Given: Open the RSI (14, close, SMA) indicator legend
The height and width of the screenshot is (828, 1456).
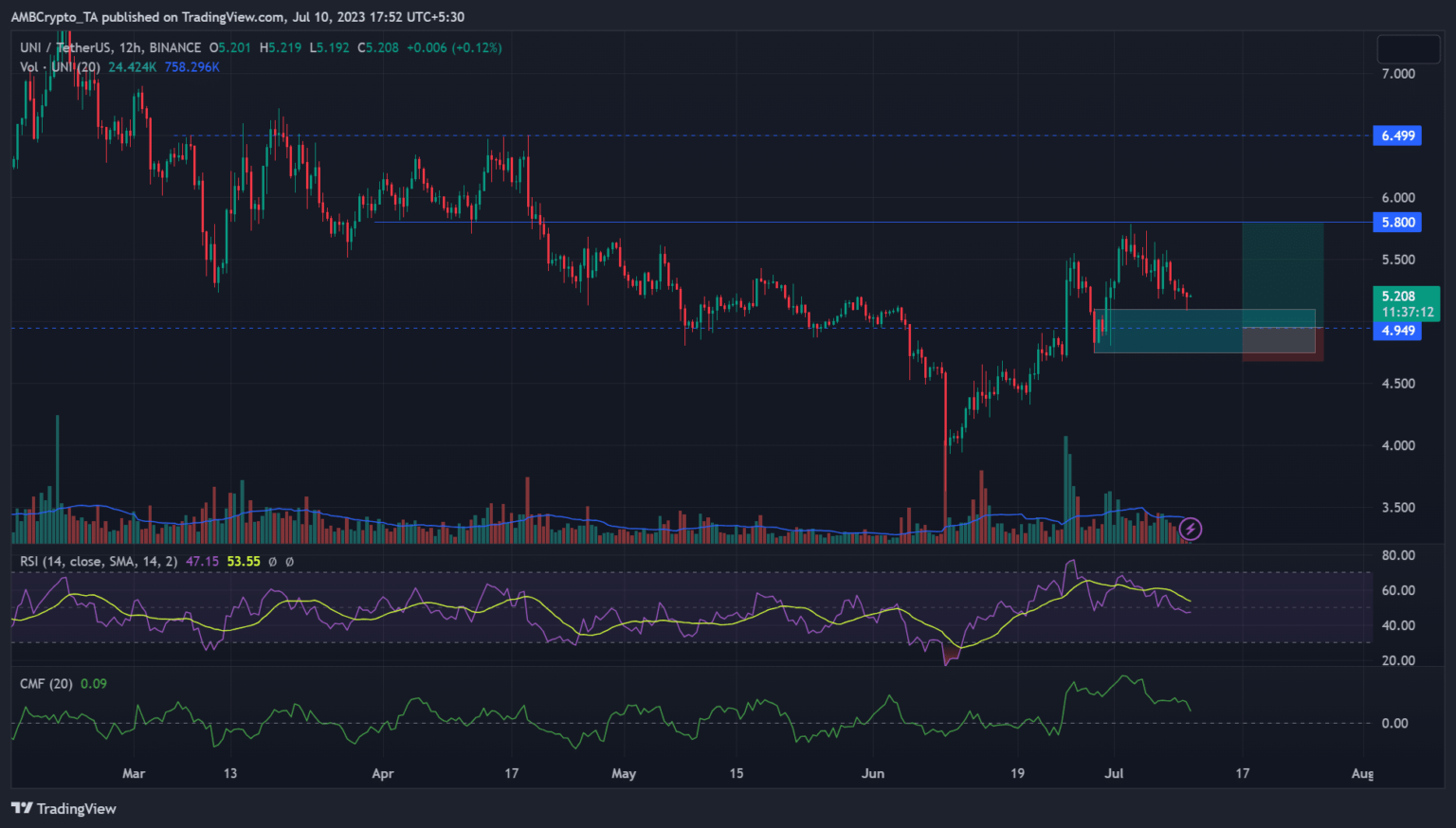Looking at the screenshot, I should pyautogui.click(x=99, y=562).
